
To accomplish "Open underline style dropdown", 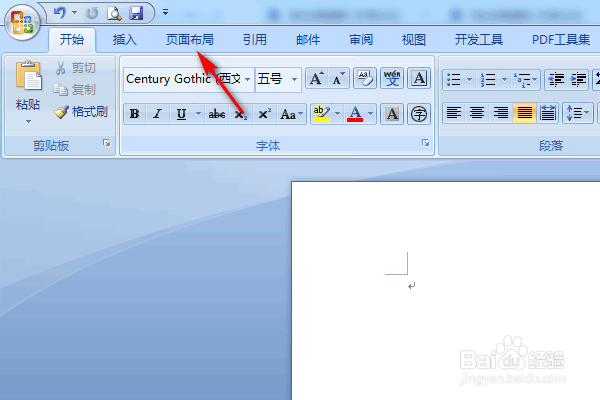I will coord(198,114).
